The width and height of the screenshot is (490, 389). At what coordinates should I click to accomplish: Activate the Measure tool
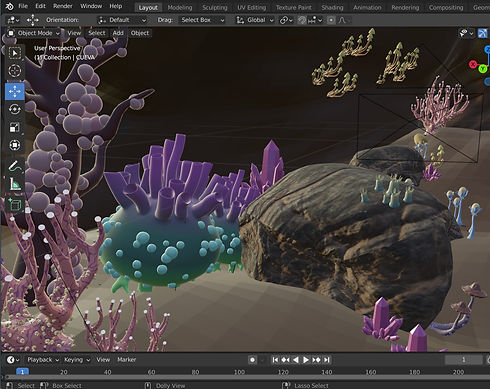coord(15,184)
